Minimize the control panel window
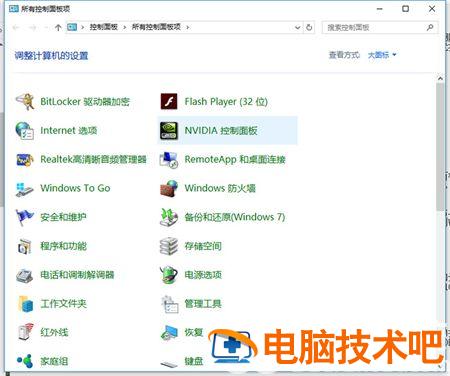450x376 pixels. pos(379,9)
